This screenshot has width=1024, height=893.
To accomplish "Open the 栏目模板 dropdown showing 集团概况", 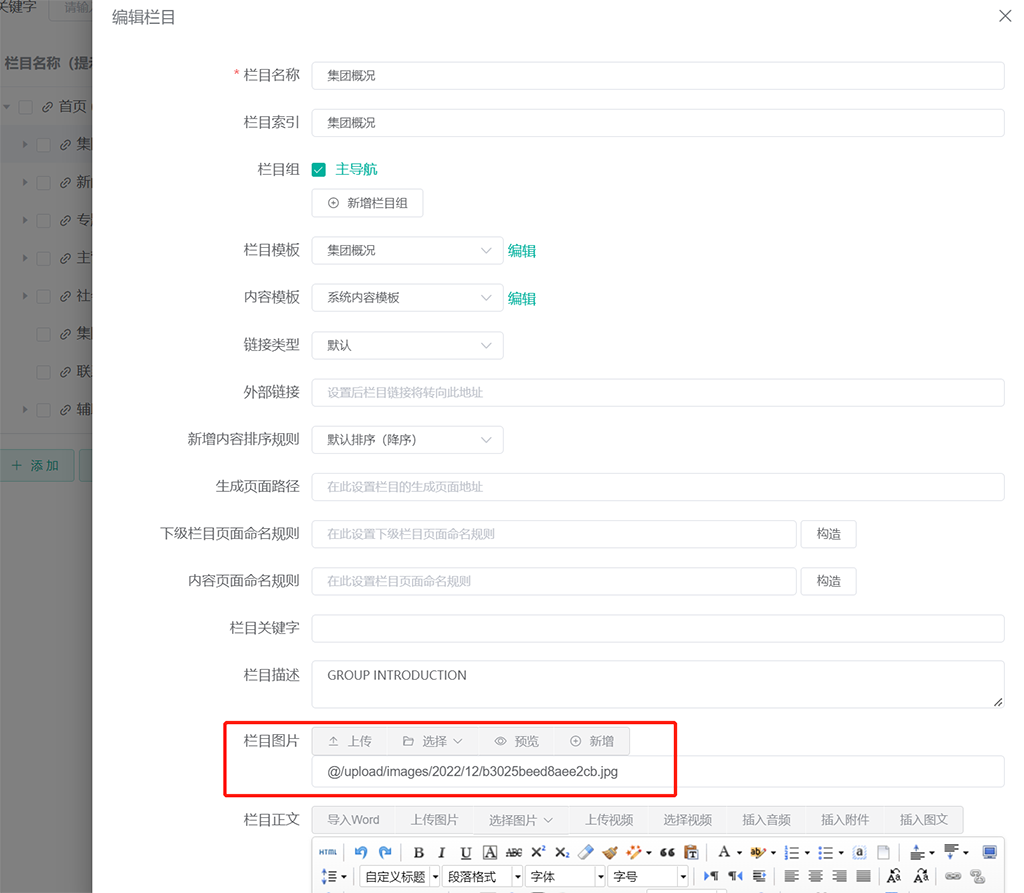I will click(x=407, y=251).
